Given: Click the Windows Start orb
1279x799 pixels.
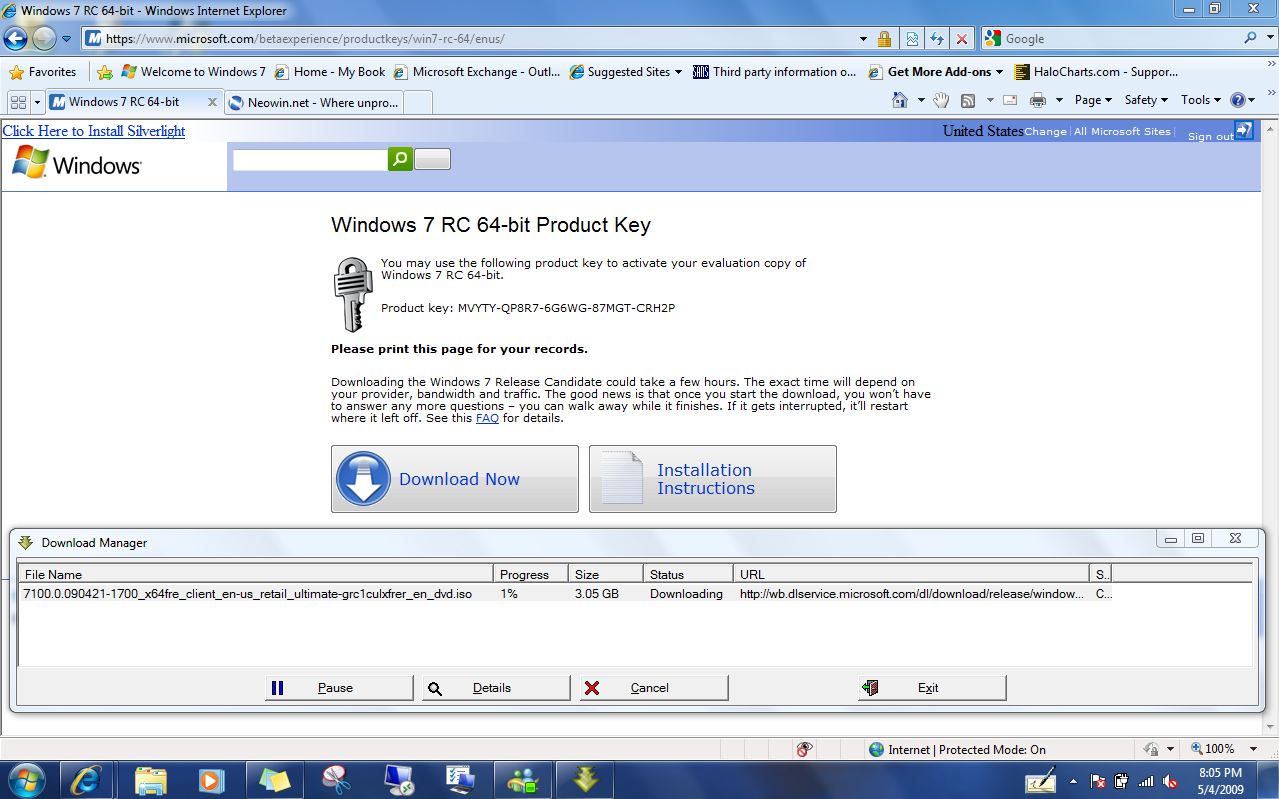Looking at the screenshot, I should click(x=26, y=780).
